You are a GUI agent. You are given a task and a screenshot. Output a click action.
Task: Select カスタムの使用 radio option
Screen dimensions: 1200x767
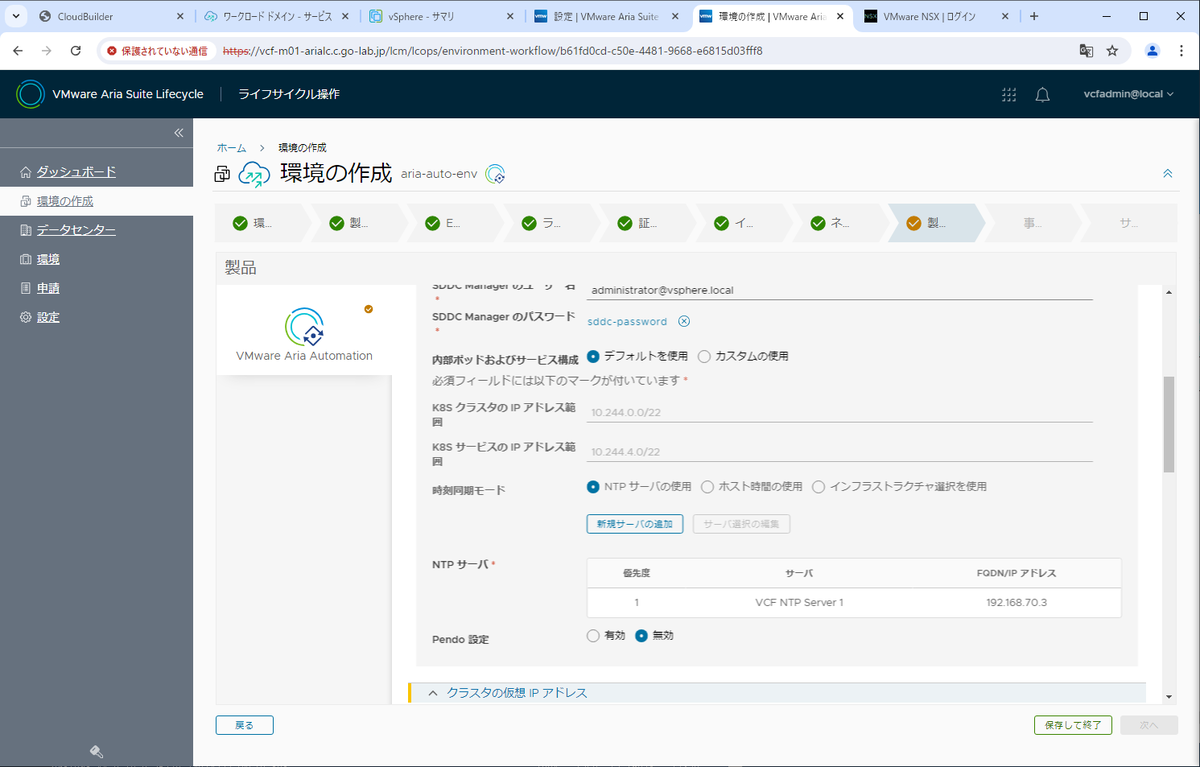[704, 356]
